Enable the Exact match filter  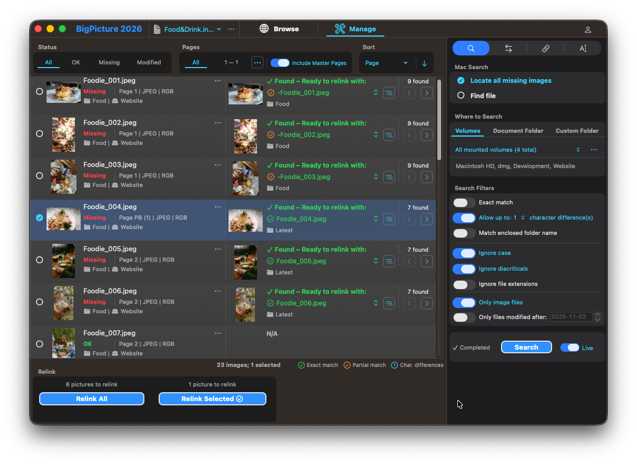point(463,202)
